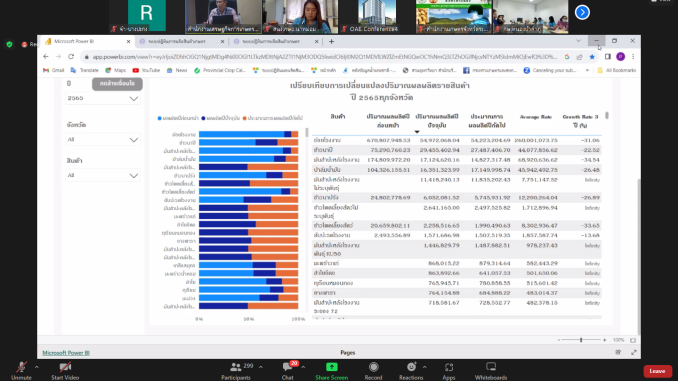Open the Gmail bookmark
The width and height of the screenshot is (678, 381).
coord(53,70)
